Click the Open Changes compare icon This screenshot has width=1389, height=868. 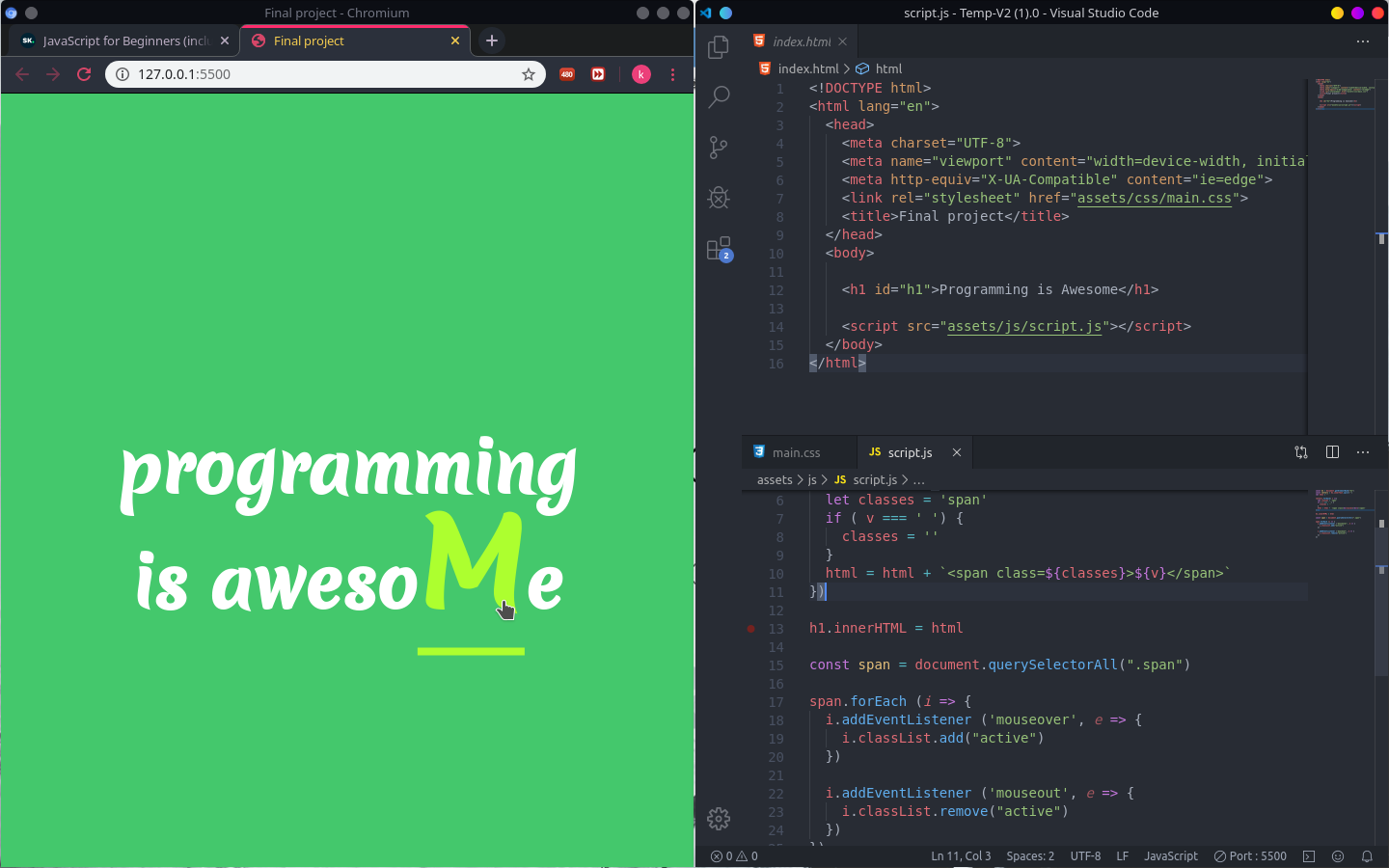pyautogui.click(x=1301, y=452)
